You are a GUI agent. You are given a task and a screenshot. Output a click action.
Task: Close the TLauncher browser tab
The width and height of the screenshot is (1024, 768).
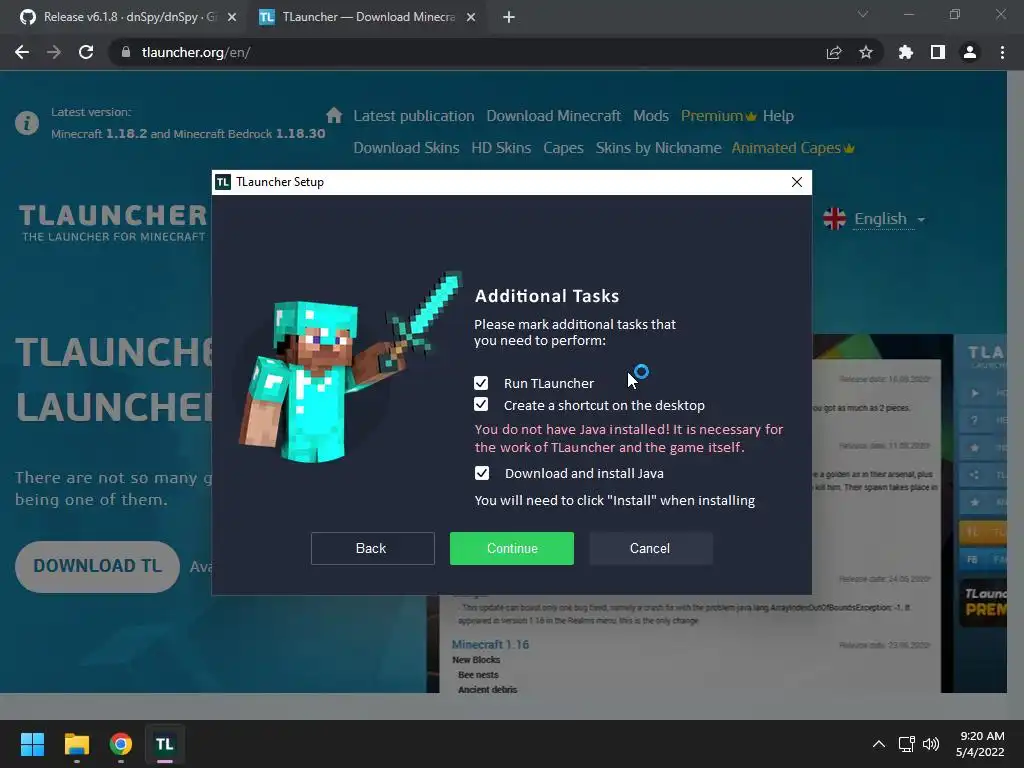[471, 18]
